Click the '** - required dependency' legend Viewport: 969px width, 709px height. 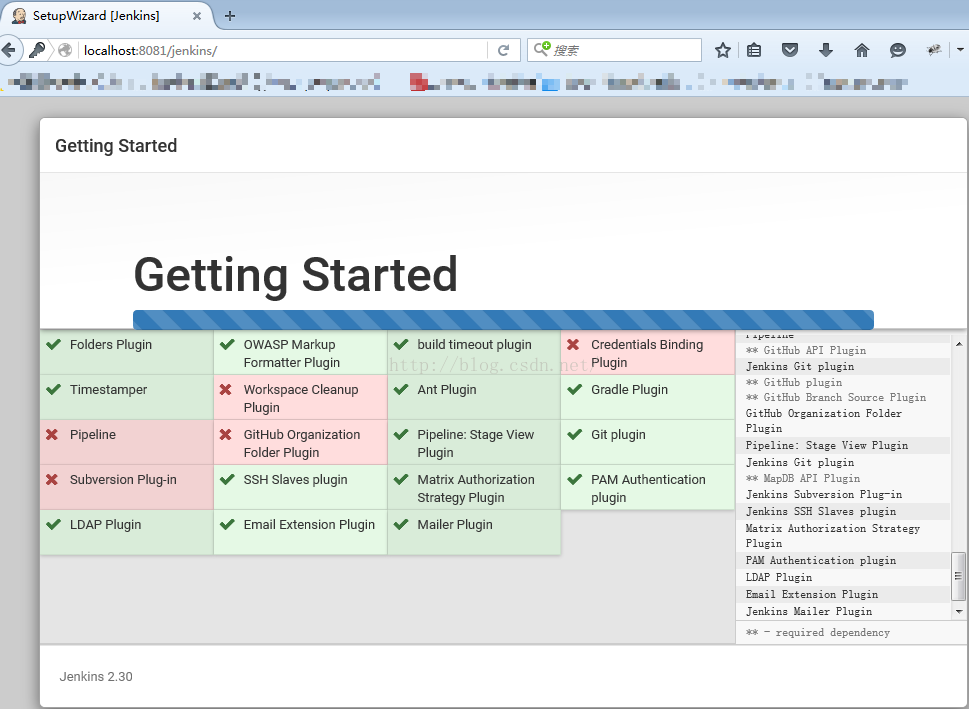818,632
